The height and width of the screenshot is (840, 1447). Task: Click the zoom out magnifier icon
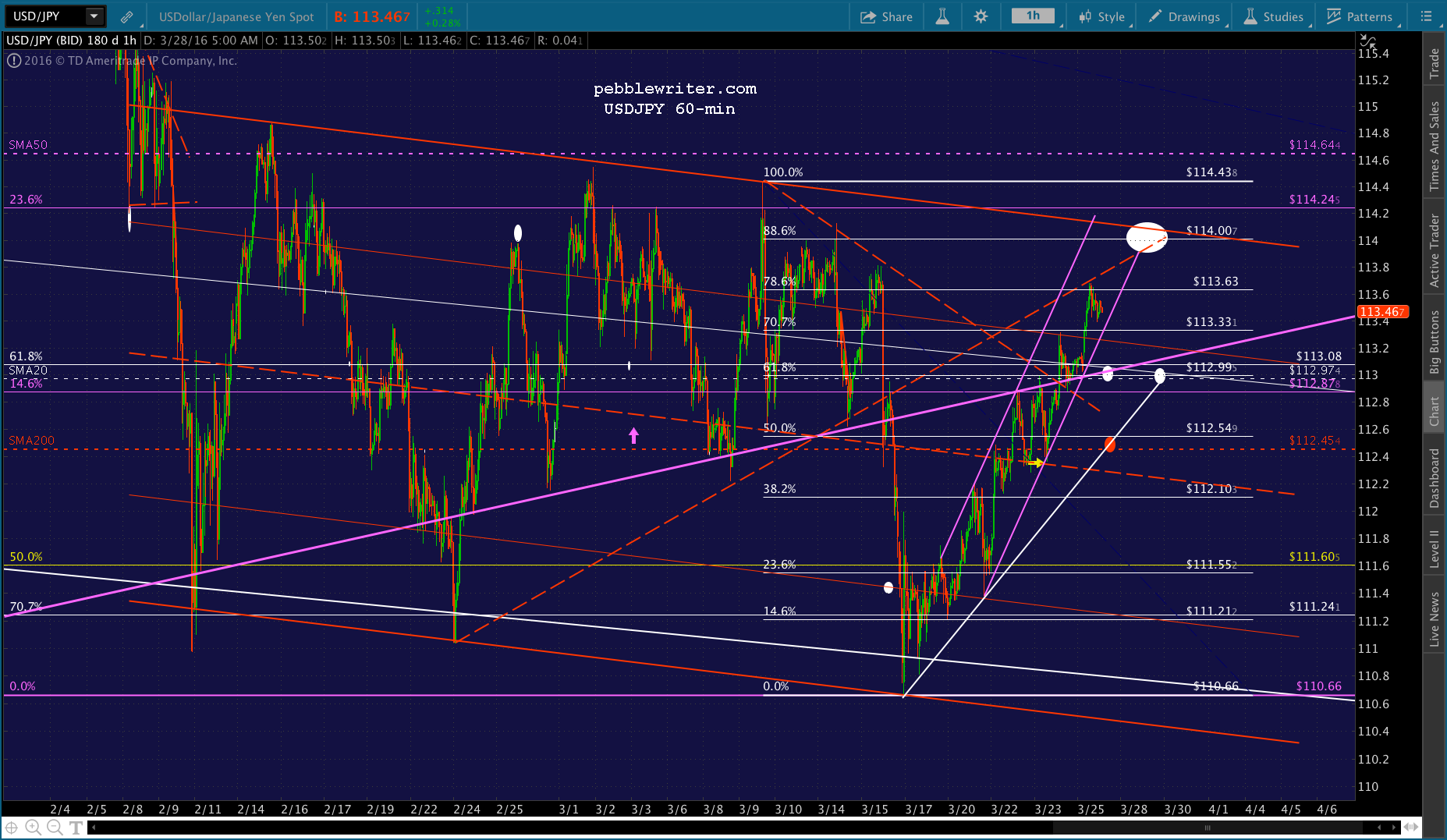click(x=54, y=828)
